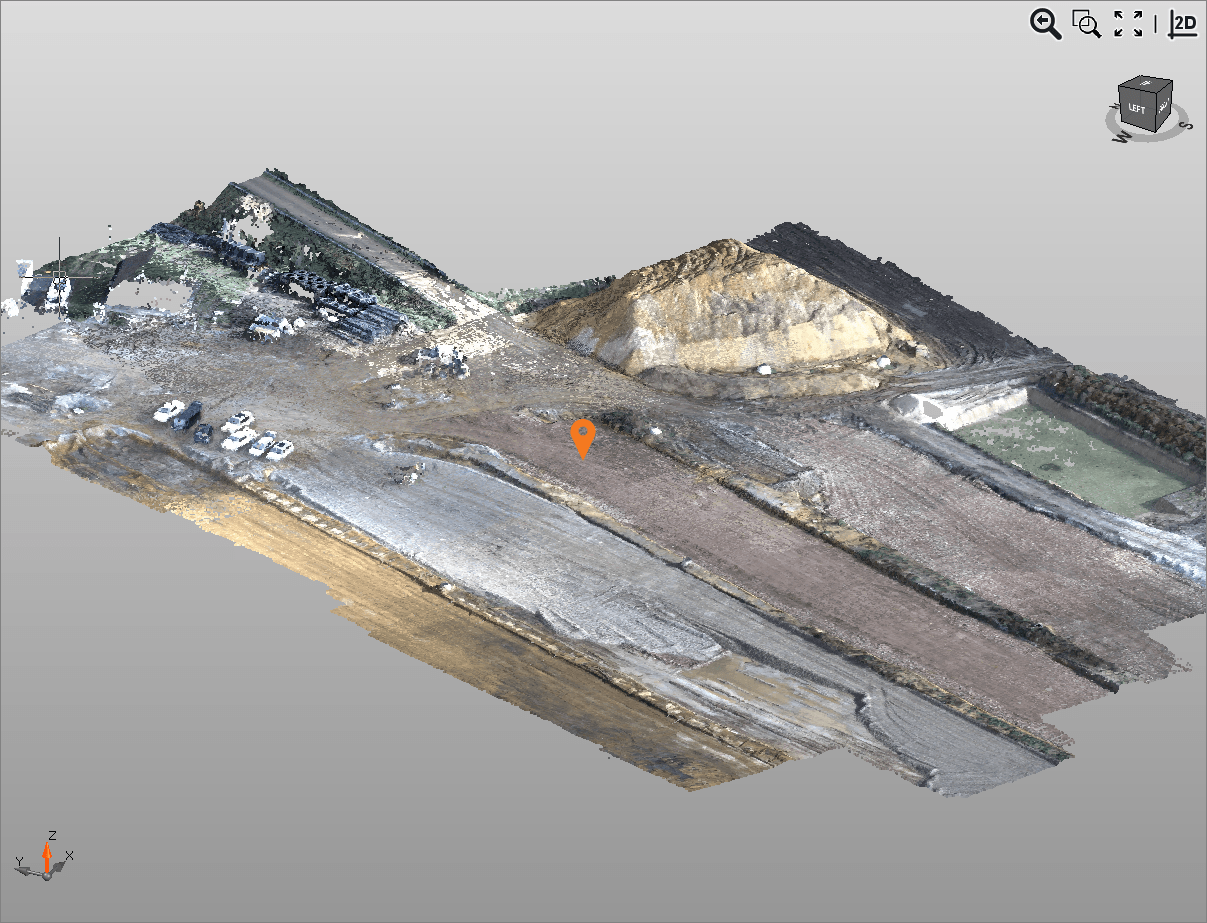Click the zoom previous magnifier icon
Image resolution: width=1207 pixels, height=923 pixels.
tap(1045, 24)
